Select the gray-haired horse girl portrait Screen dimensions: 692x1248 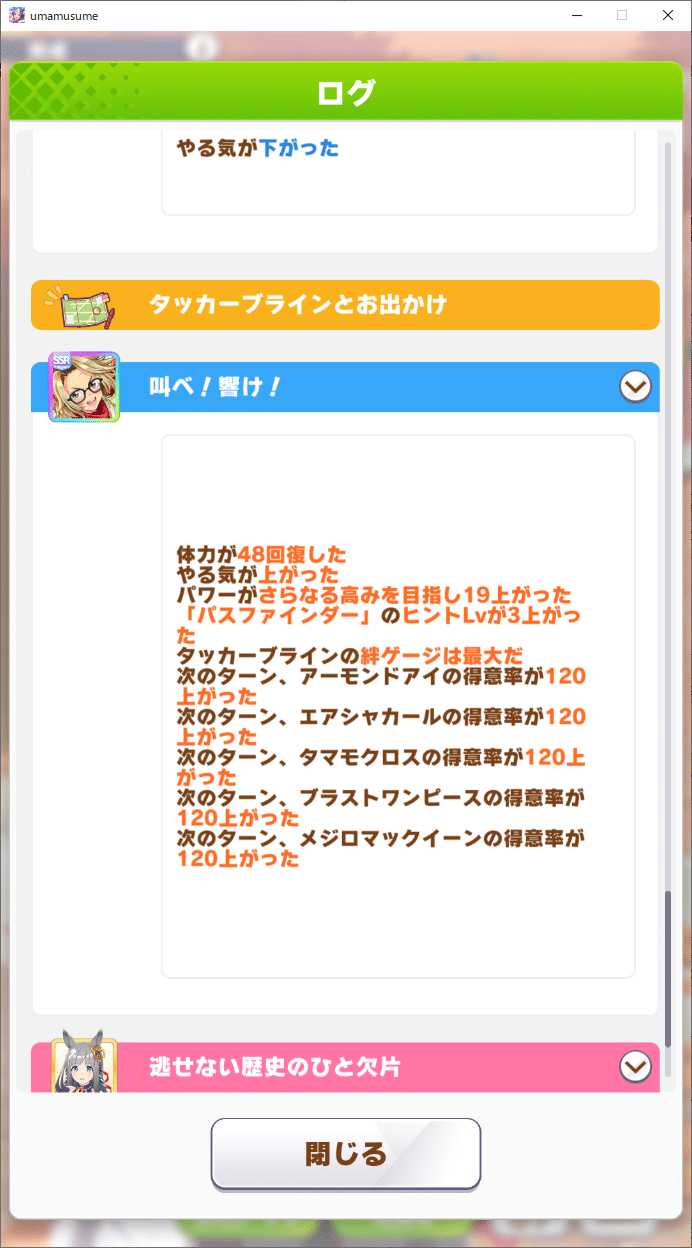(84, 1062)
